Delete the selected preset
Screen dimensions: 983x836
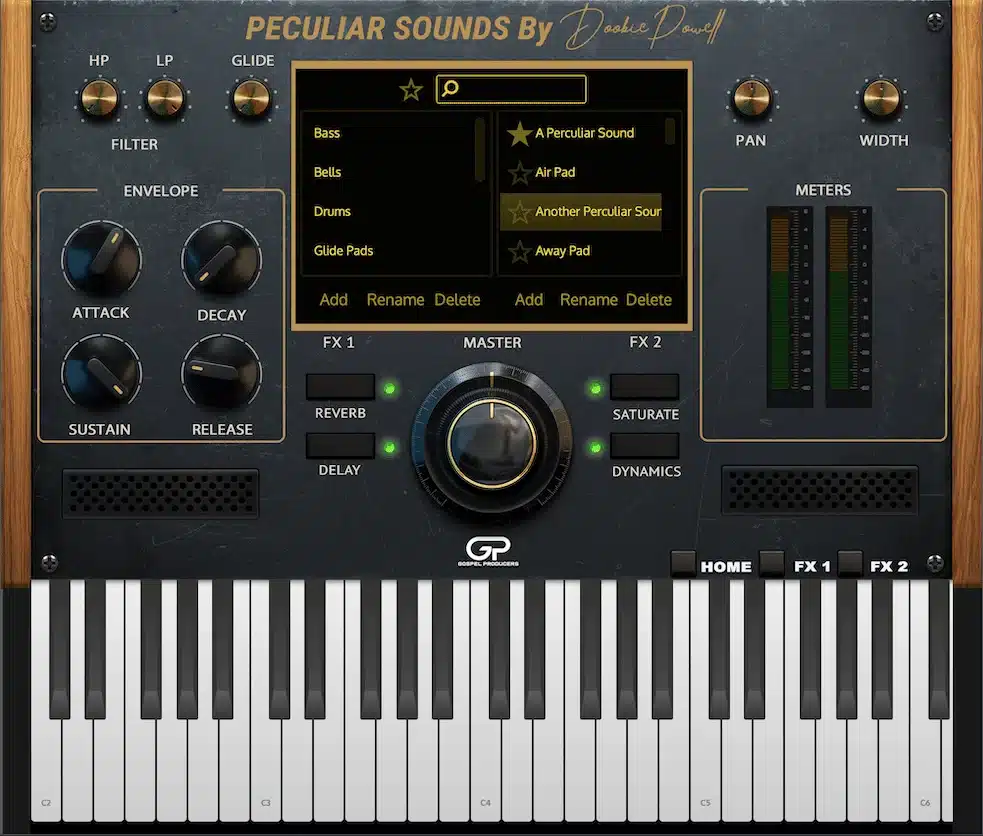pos(649,299)
